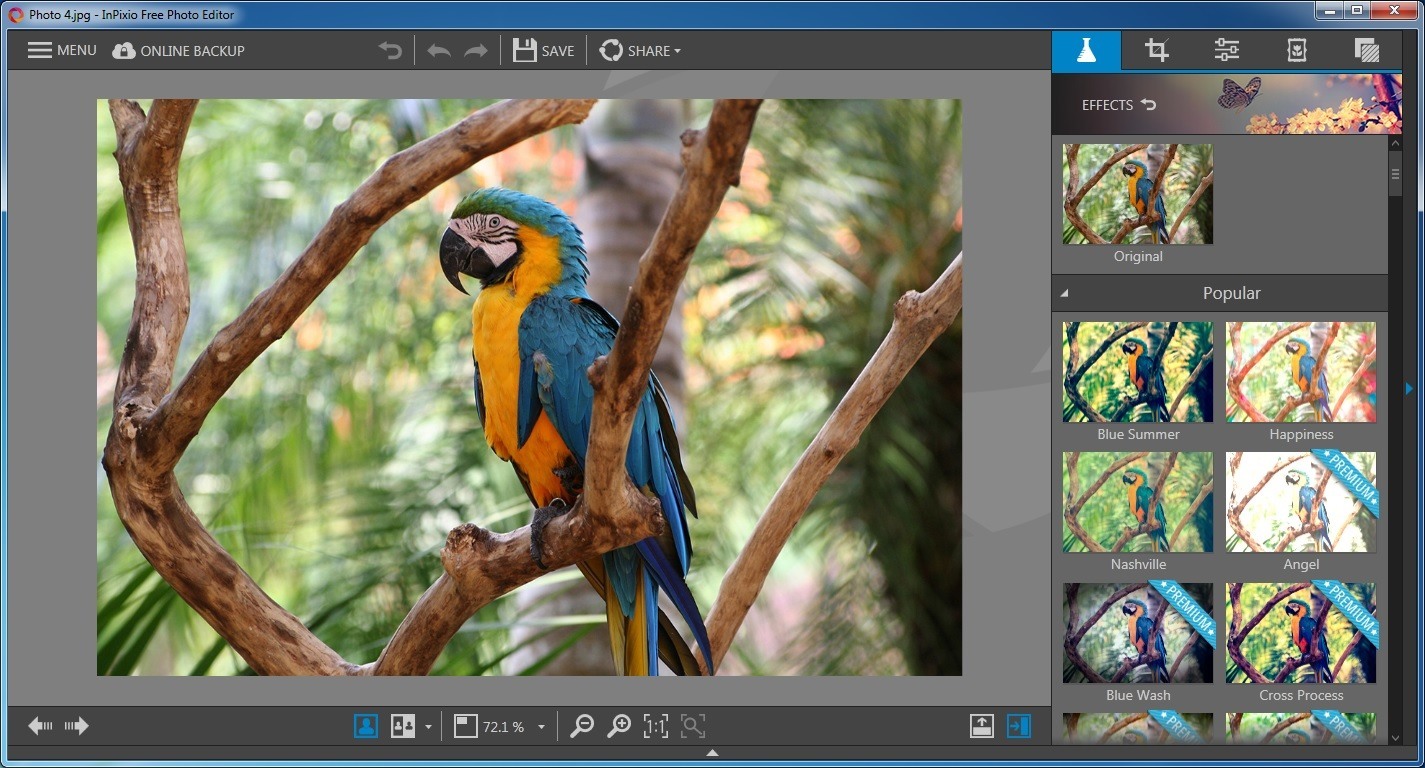This screenshot has width=1425, height=768.
Task: Click the effects panel scroll-down arrow
Action: point(1395,738)
